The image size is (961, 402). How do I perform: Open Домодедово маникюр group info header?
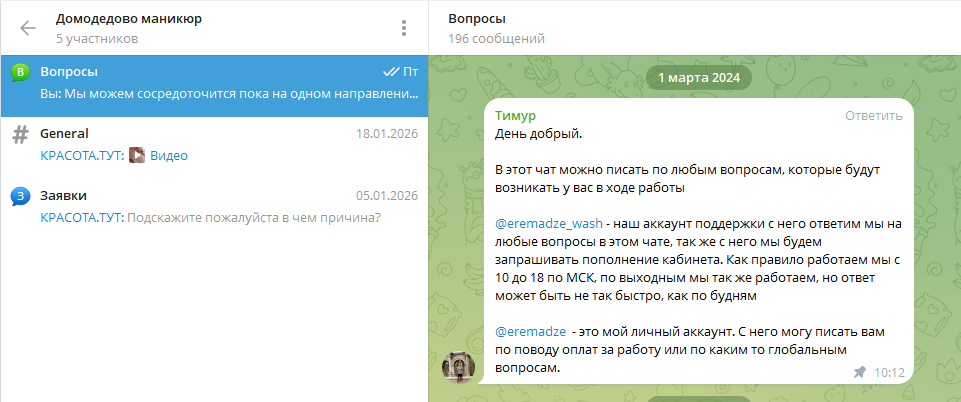[x=129, y=19]
